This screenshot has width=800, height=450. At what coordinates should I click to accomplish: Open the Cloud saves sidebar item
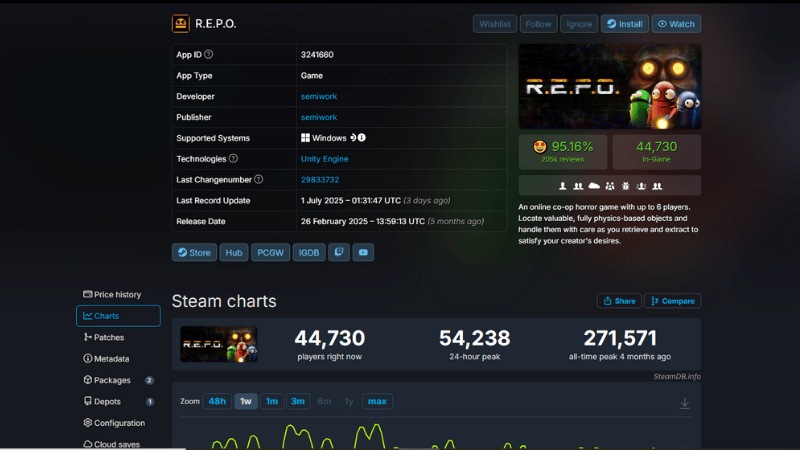pos(118,444)
